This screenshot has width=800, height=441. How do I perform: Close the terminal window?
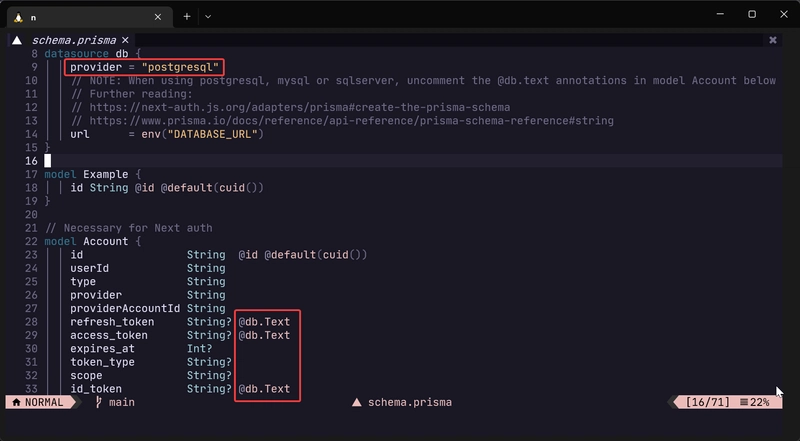[x=784, y=14]
